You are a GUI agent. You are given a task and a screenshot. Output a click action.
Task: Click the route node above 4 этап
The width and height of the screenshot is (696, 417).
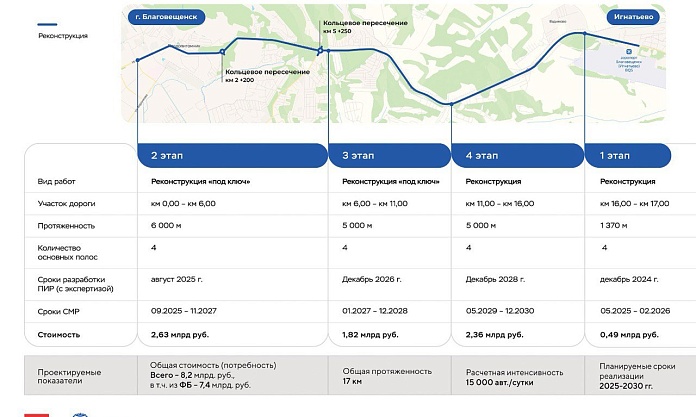(453, 104)
